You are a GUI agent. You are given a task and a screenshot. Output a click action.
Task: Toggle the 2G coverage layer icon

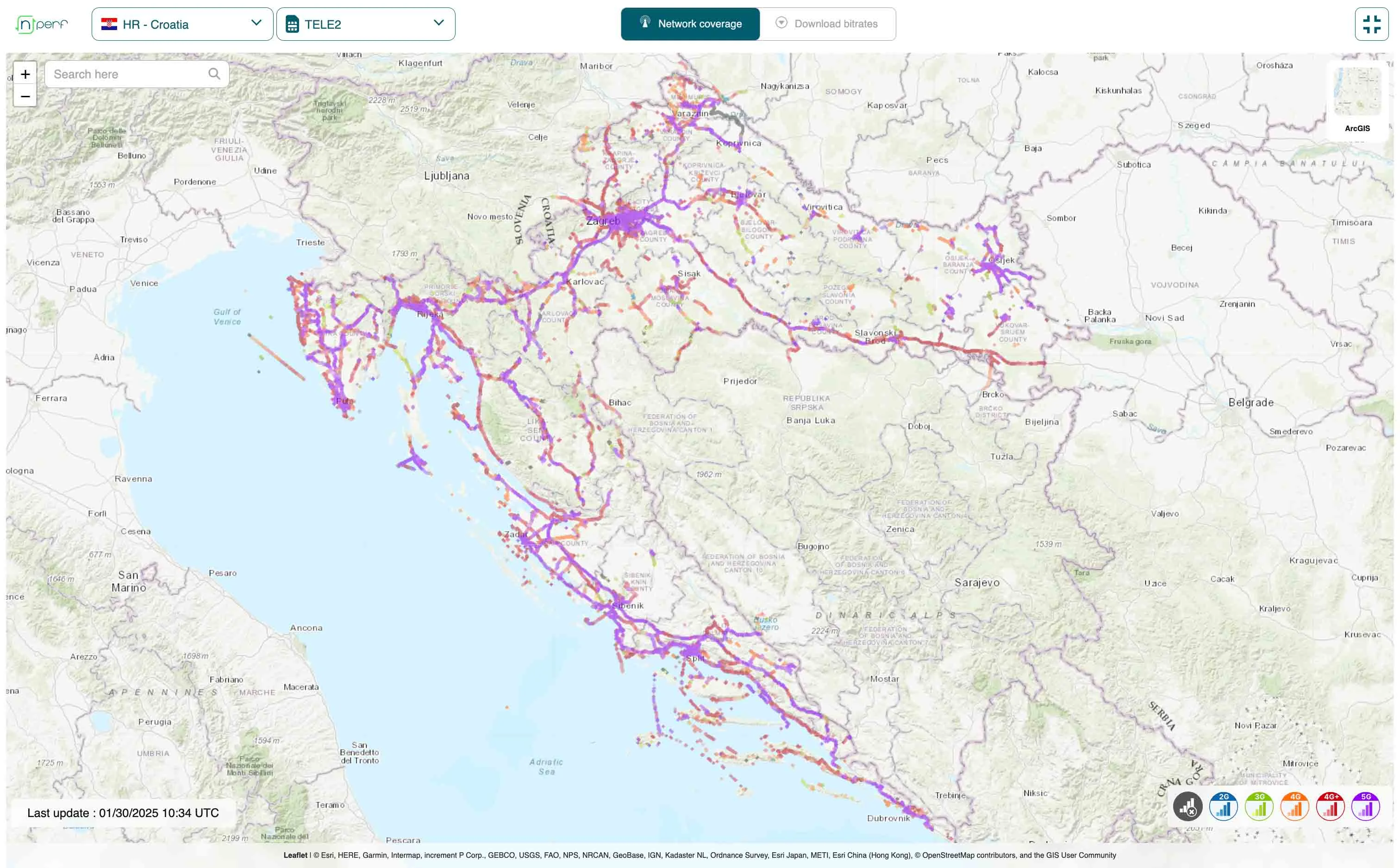pos(1223,806)
